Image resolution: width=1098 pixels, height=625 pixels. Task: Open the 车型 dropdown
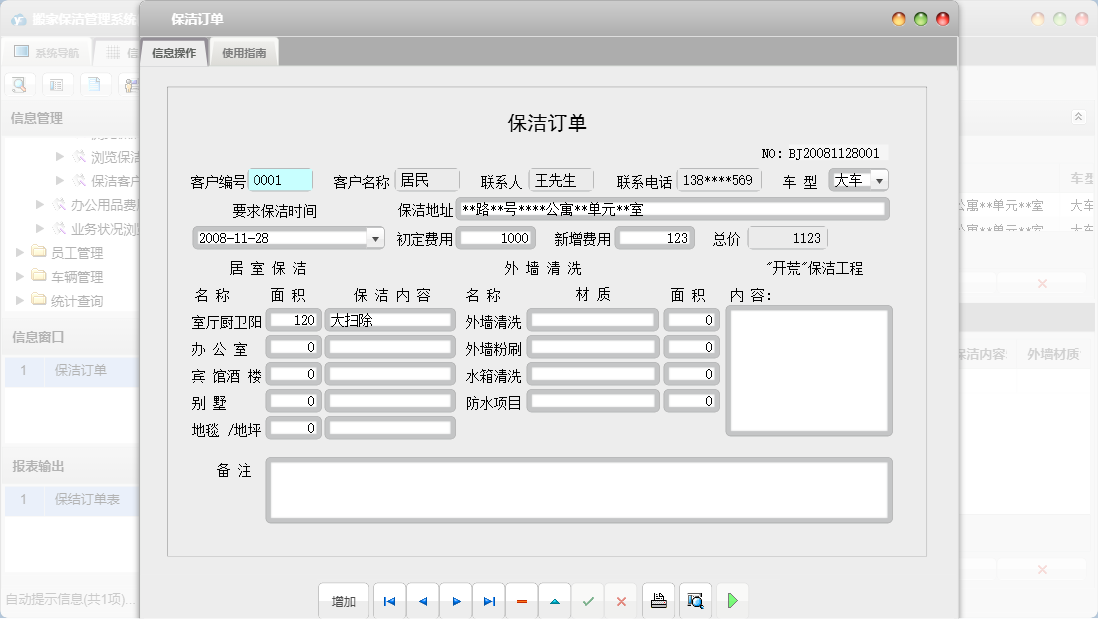pos(879,181)
